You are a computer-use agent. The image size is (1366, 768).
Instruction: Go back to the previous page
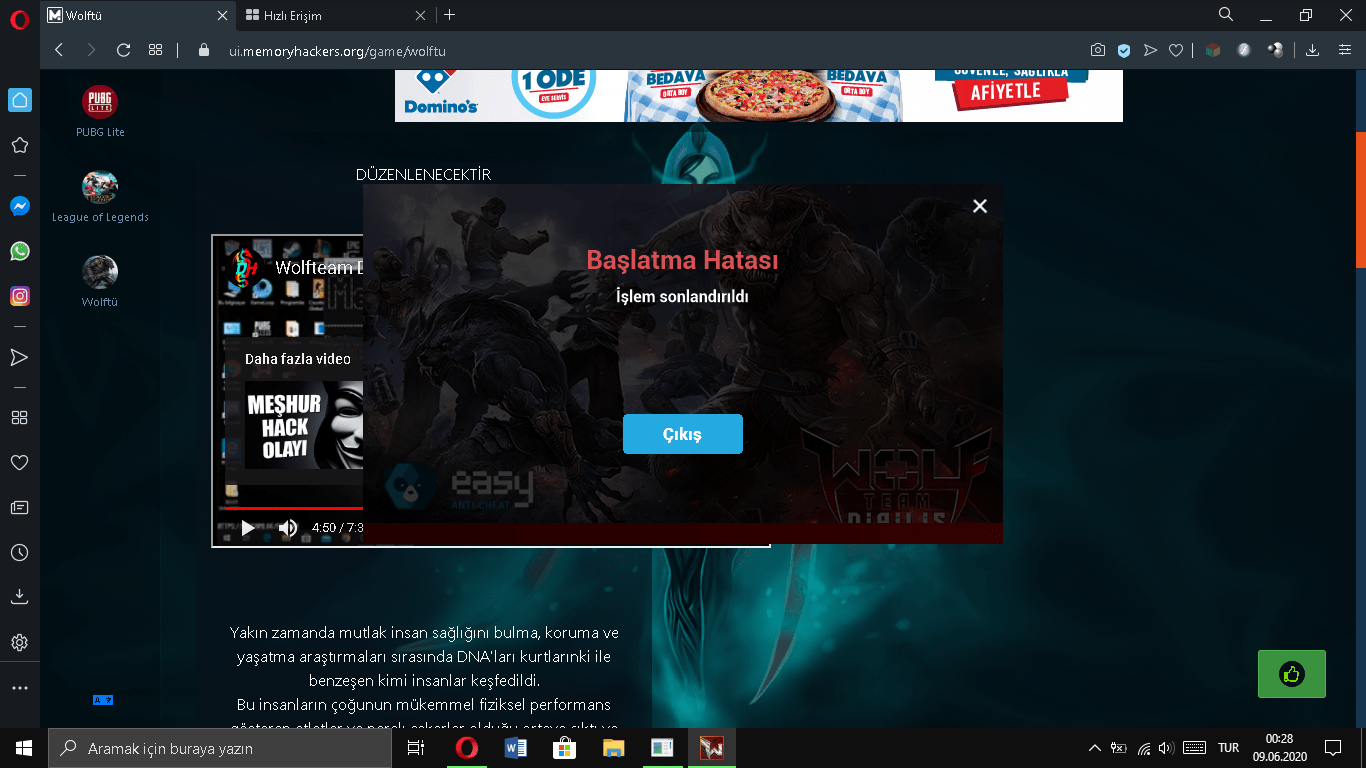tap(59, 50)
